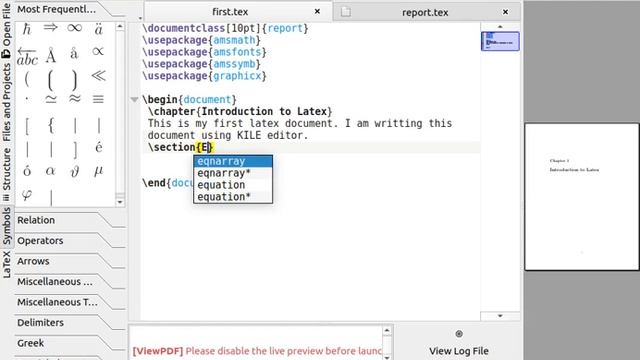Screen dimensions: 640x360
Task: Insert the lowercase å ring symbol
Action: tap(74, 53)
